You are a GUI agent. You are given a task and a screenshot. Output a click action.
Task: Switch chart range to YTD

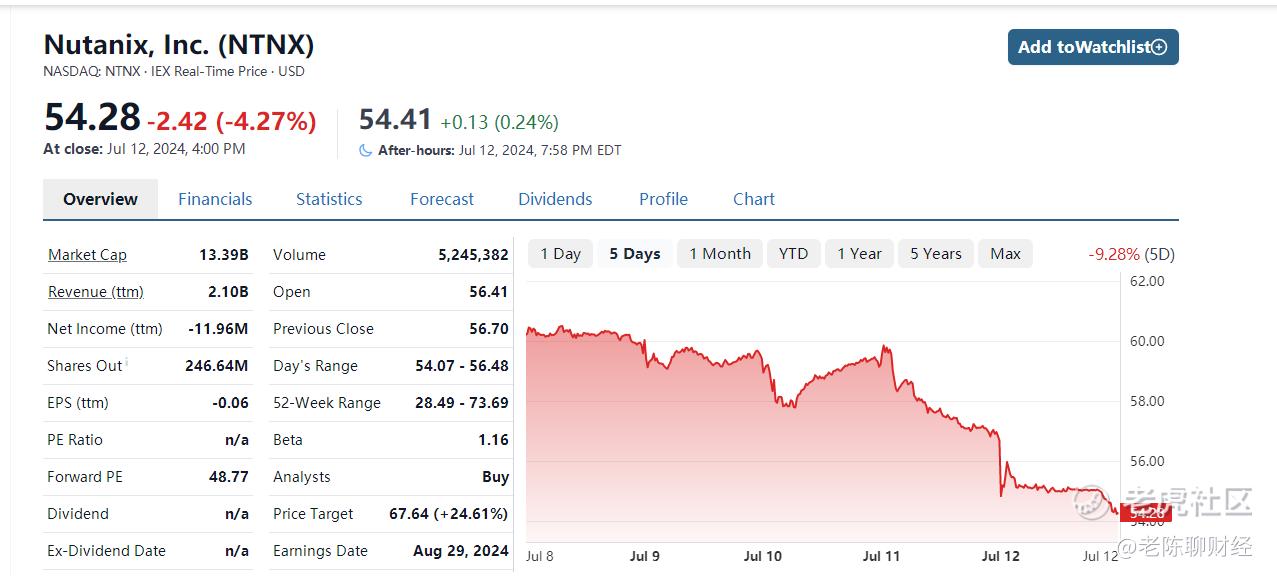pos(794,254)
